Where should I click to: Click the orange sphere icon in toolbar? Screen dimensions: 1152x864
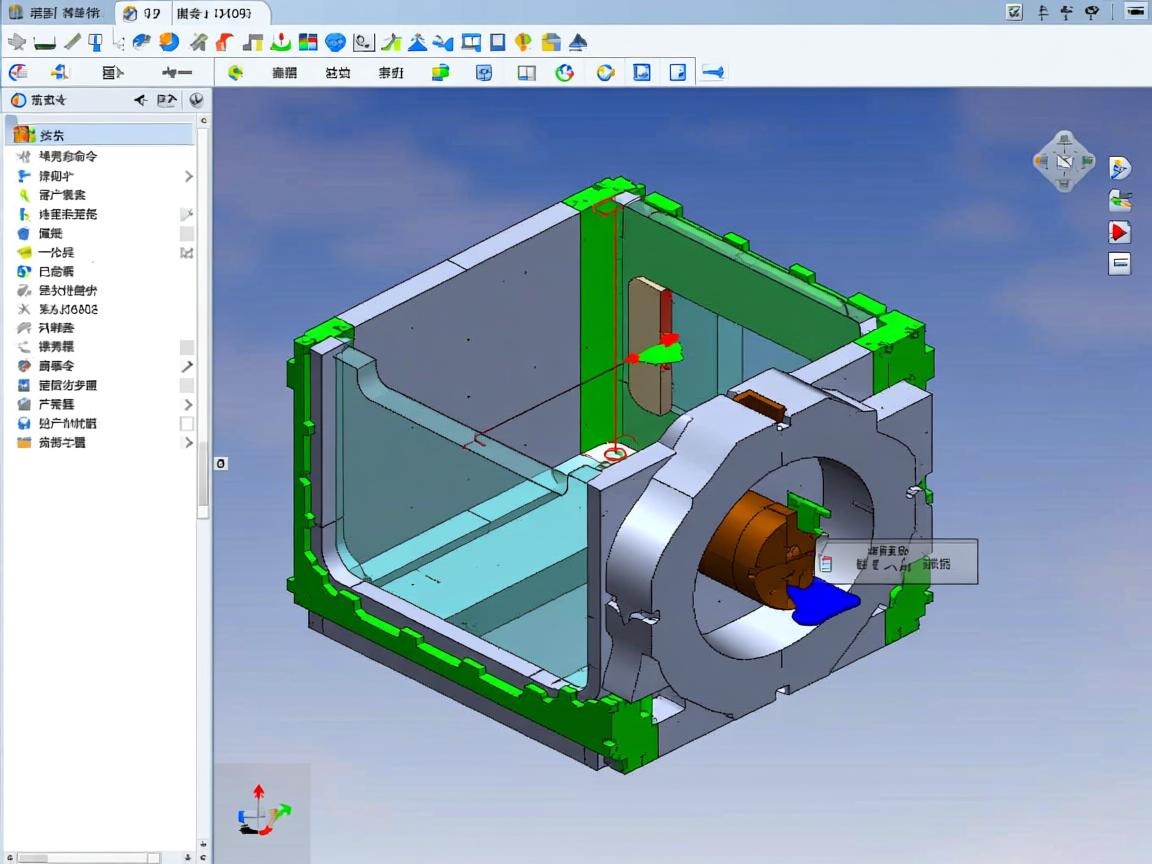coord(169,42)
